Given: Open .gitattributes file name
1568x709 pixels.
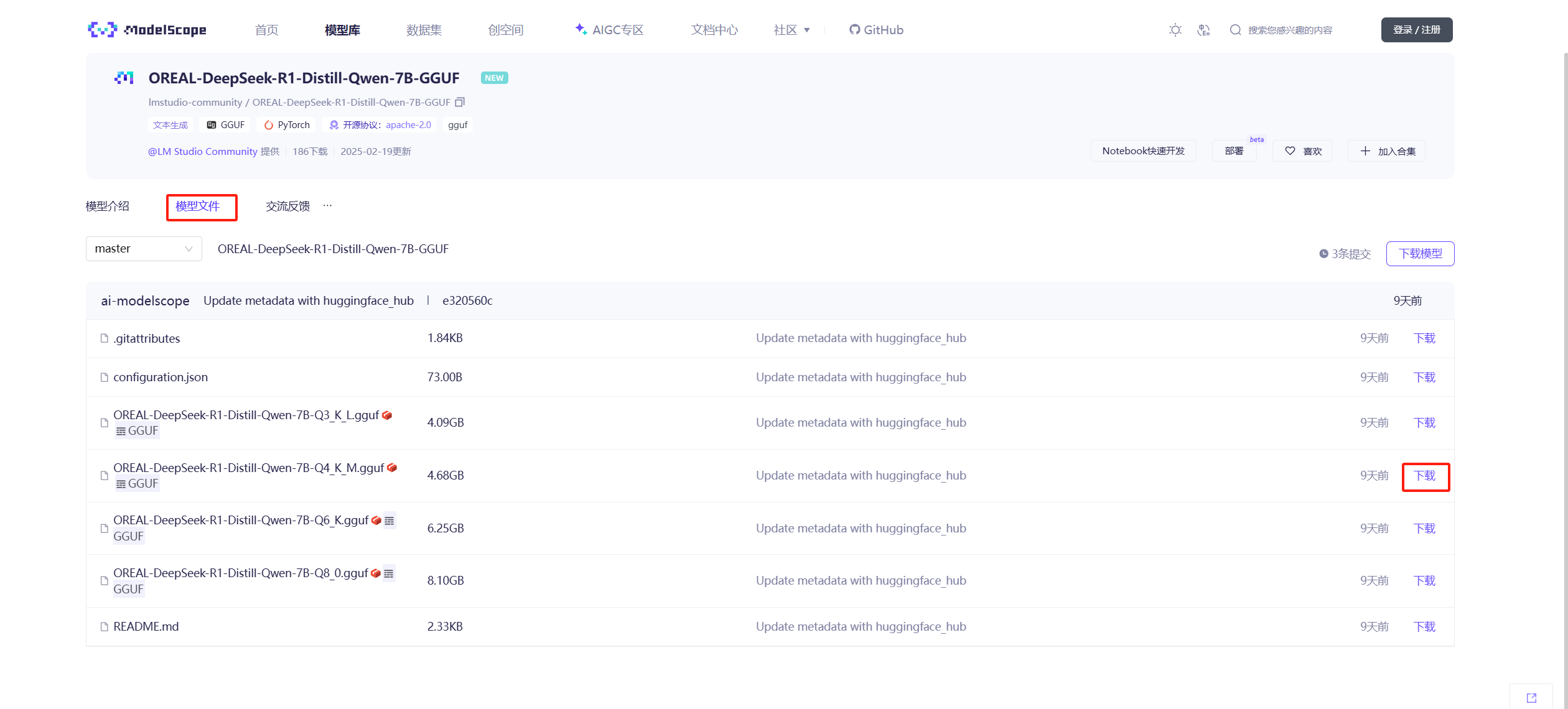Looking at the screenshot, I should point(147,338).
